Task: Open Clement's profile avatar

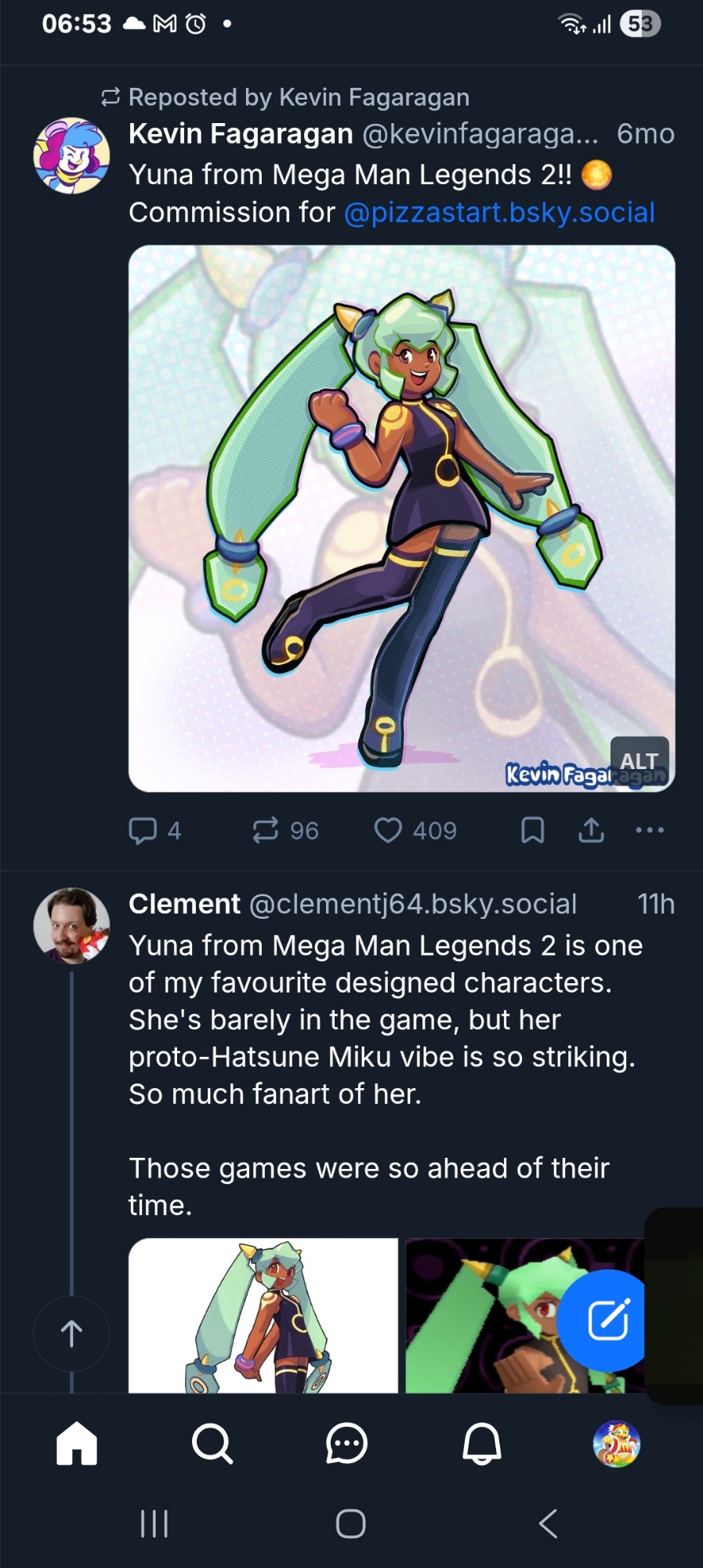Action: coord(71,925)
